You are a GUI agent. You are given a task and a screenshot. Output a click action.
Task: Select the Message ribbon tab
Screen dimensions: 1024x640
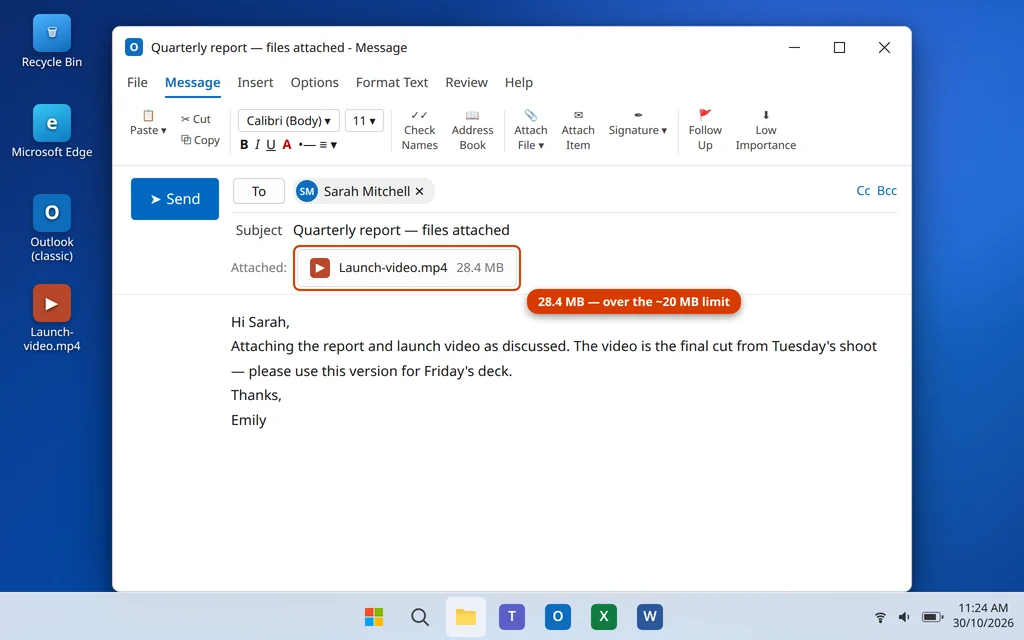[193, 82]
